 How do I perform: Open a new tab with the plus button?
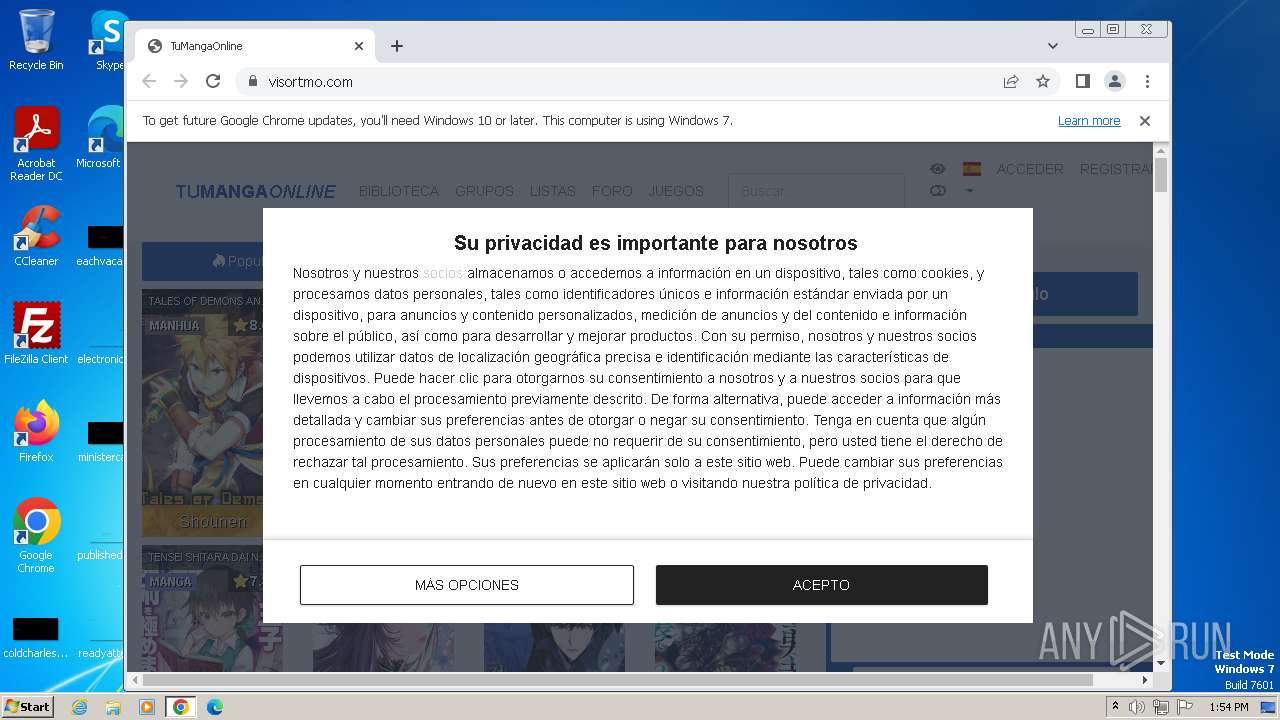[397, 46]
